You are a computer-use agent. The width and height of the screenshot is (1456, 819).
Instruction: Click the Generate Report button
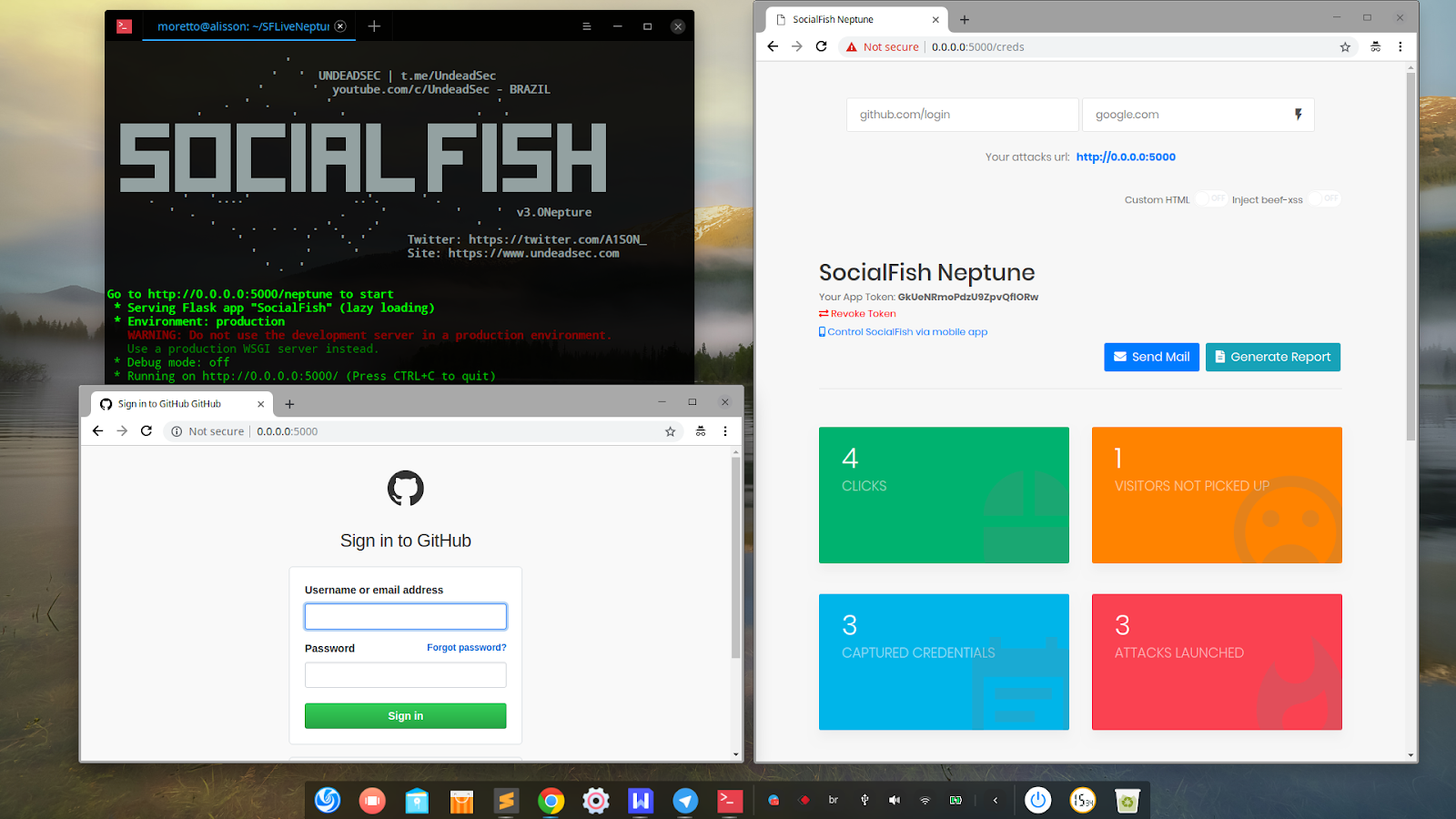(x=1272, y=357)
